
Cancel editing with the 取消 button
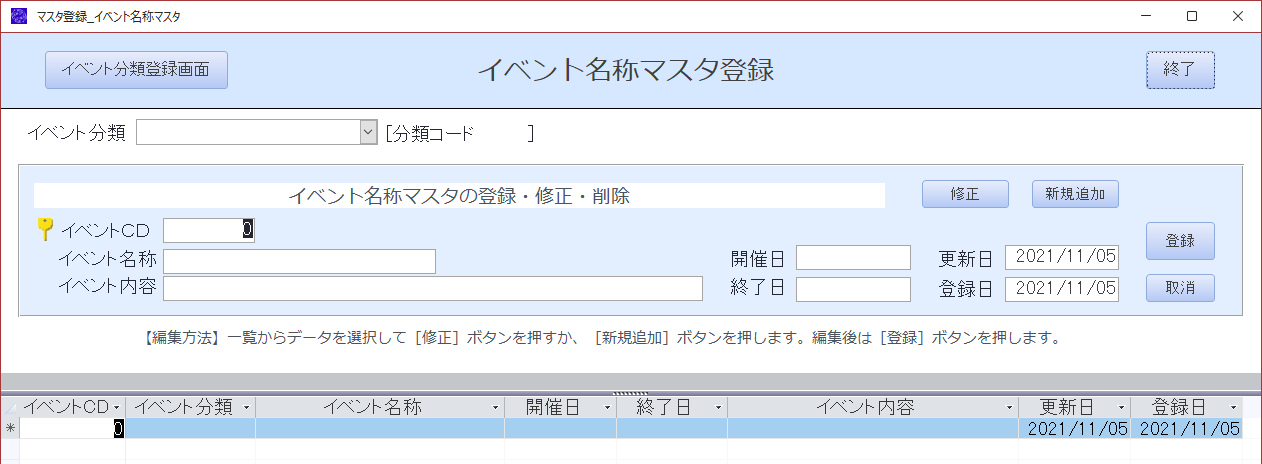pos(1180,288)
